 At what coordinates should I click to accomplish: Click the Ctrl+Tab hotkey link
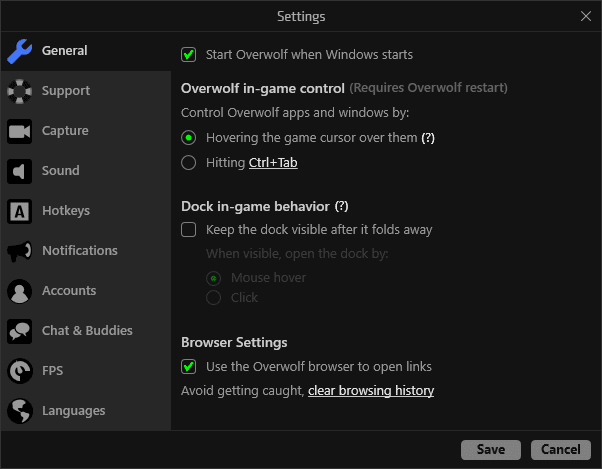click(x=273, y=163)
